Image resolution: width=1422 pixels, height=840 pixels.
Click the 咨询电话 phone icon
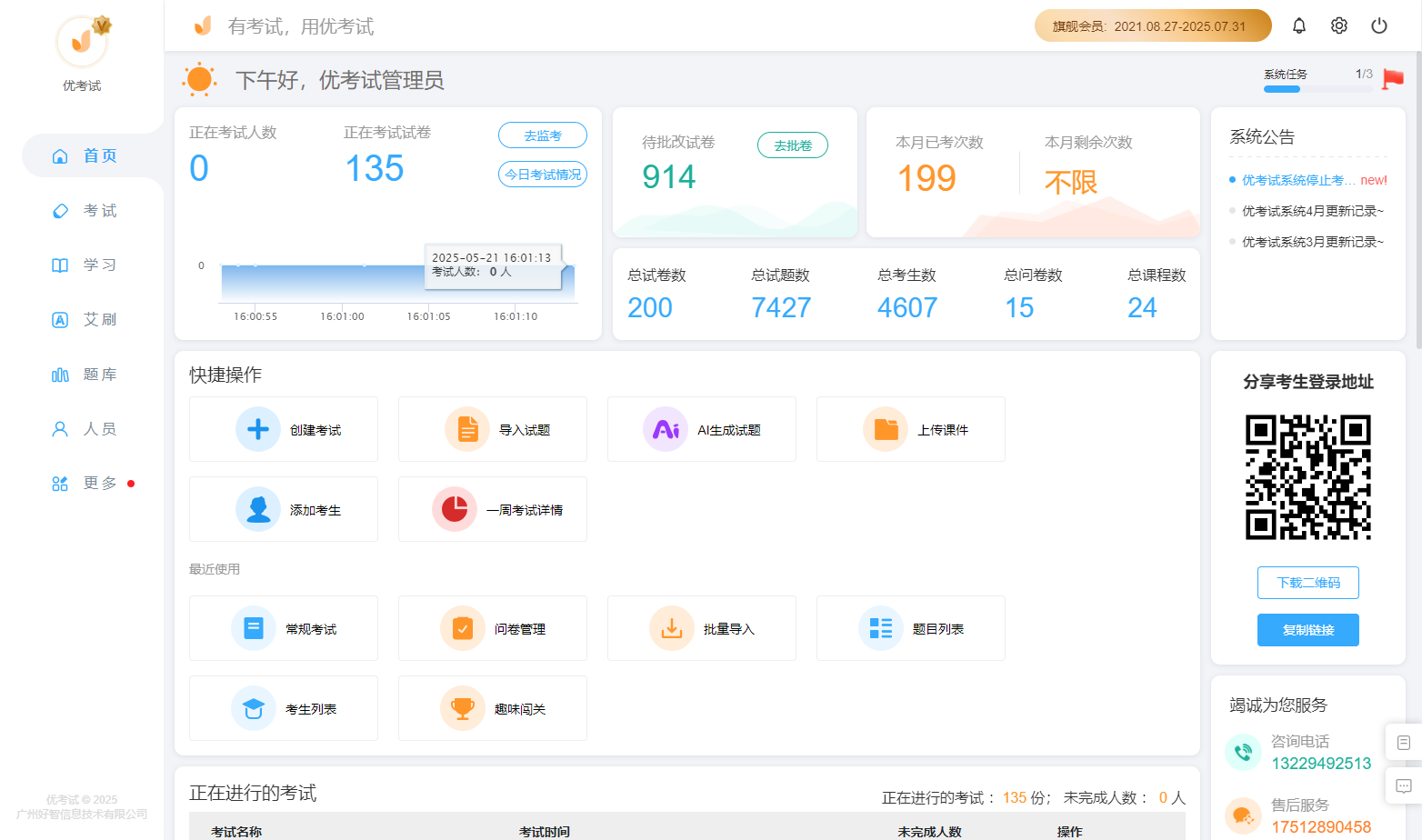coord(1243,752)
